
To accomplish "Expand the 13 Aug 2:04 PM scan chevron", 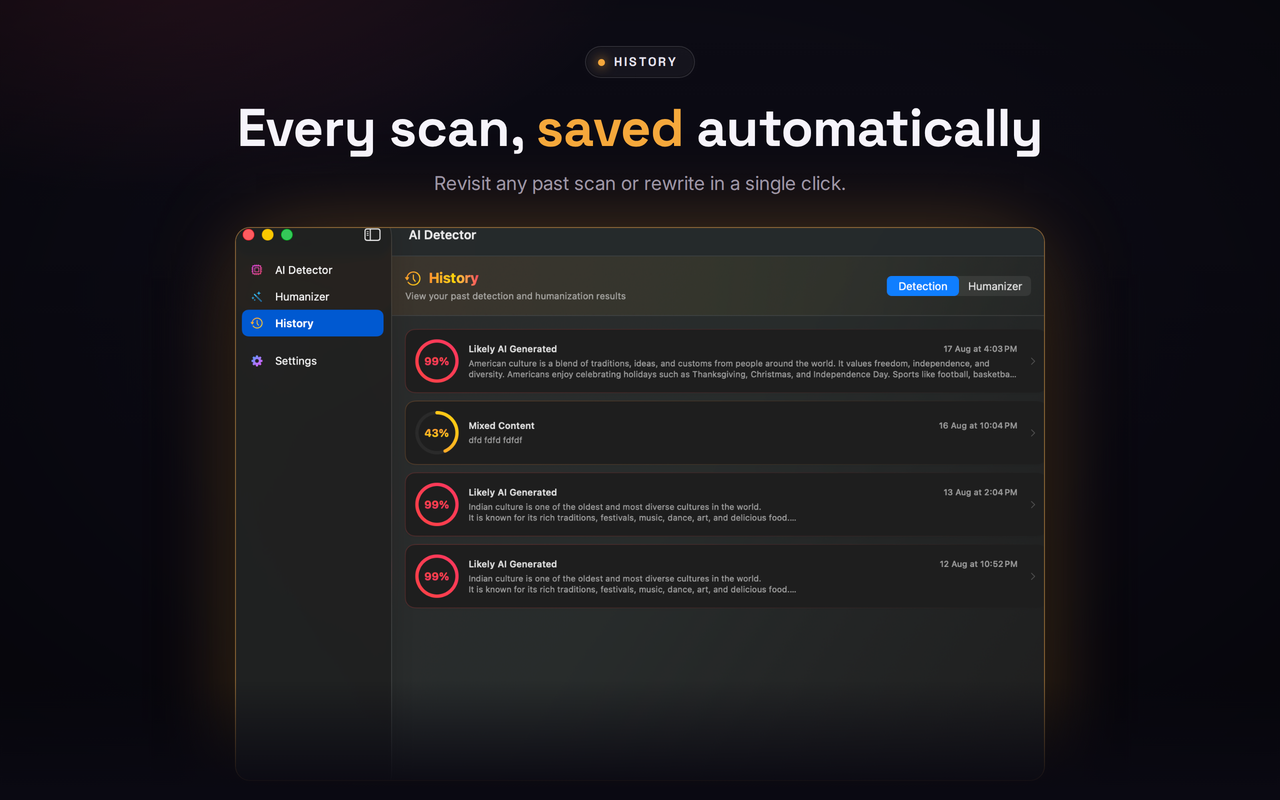I will tap(1033, 505).
